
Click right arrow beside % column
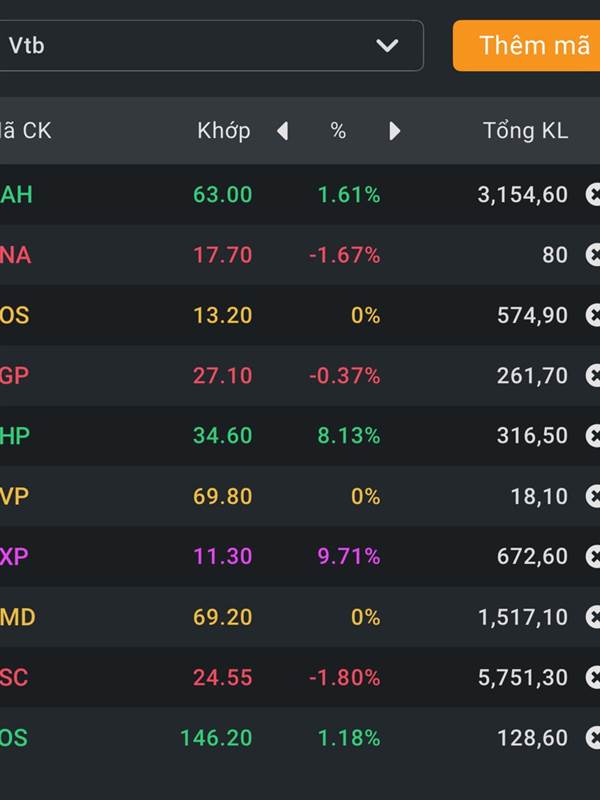pos(394,131)
